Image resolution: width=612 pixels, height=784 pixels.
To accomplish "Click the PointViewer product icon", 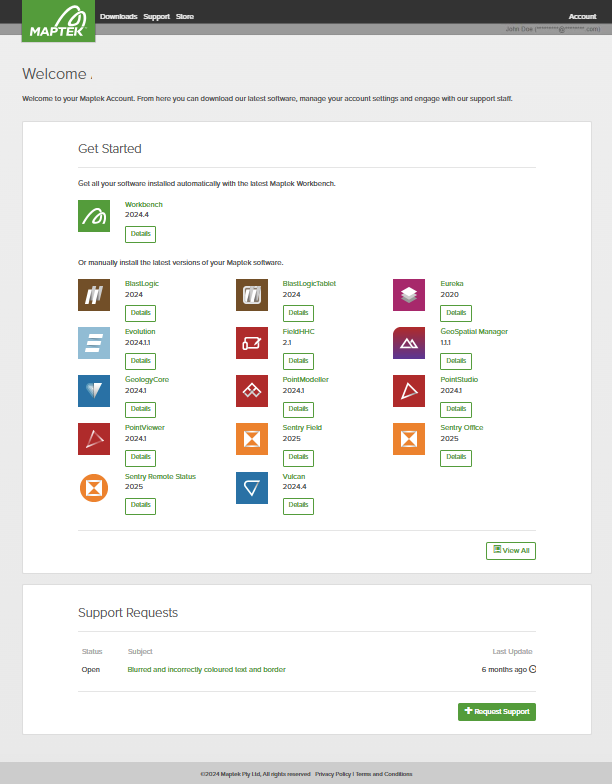I will tap(94, 439).
